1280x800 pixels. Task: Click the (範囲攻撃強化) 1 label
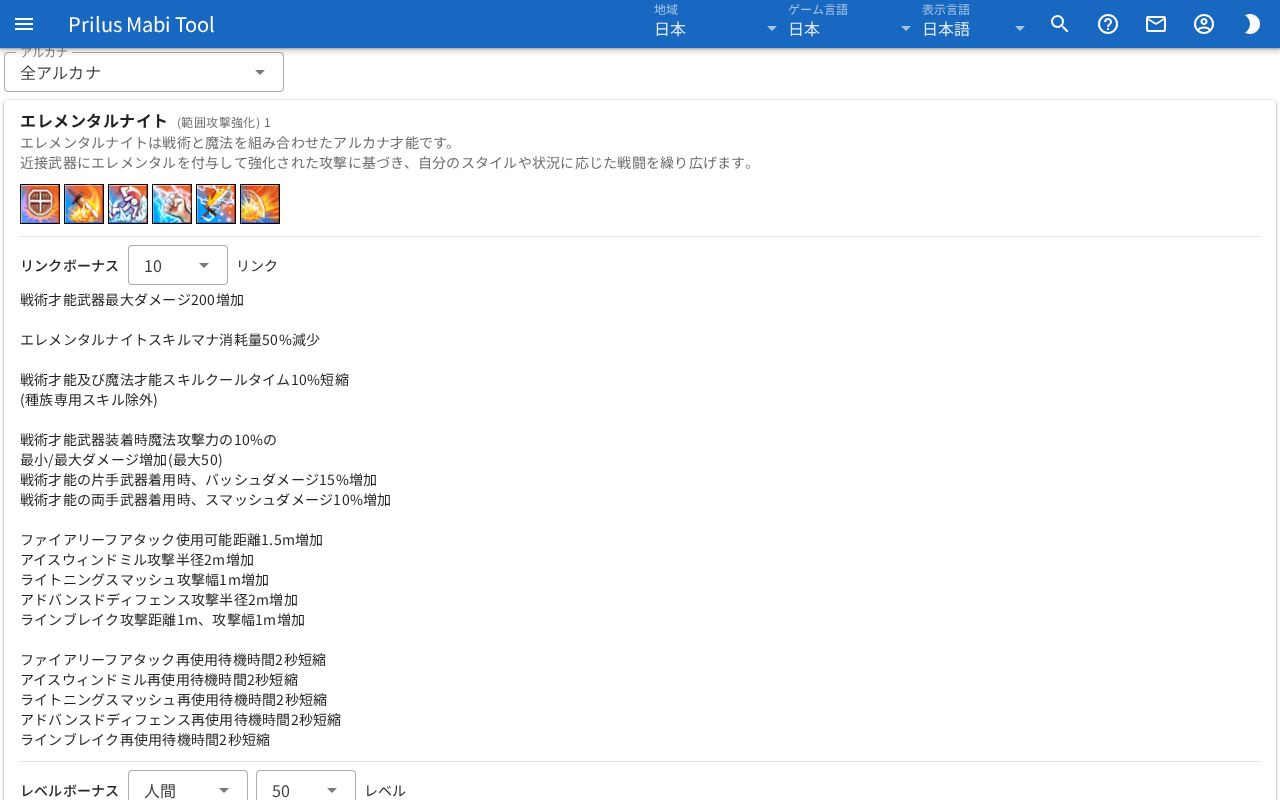224,122
